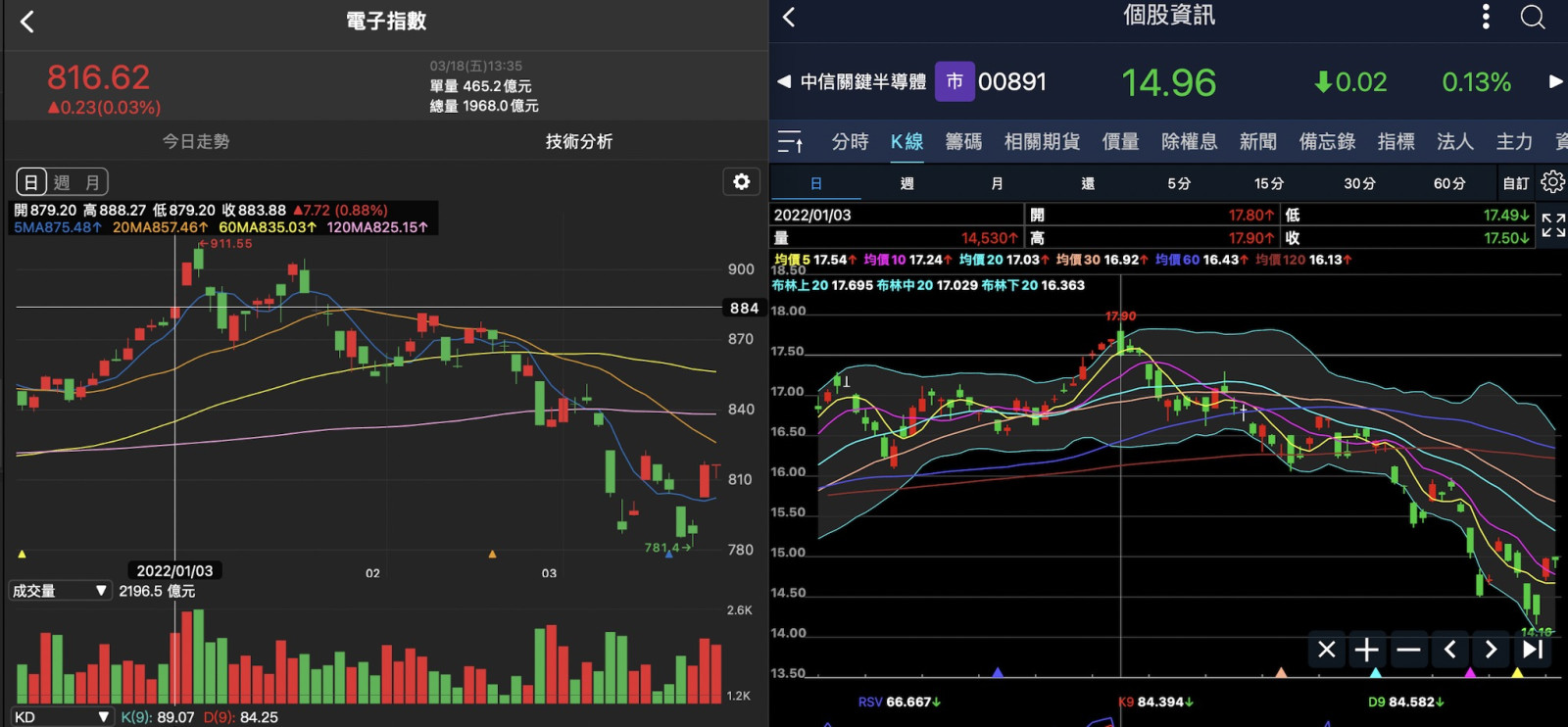Open indicator settings gear beside 自訂

1552,182
